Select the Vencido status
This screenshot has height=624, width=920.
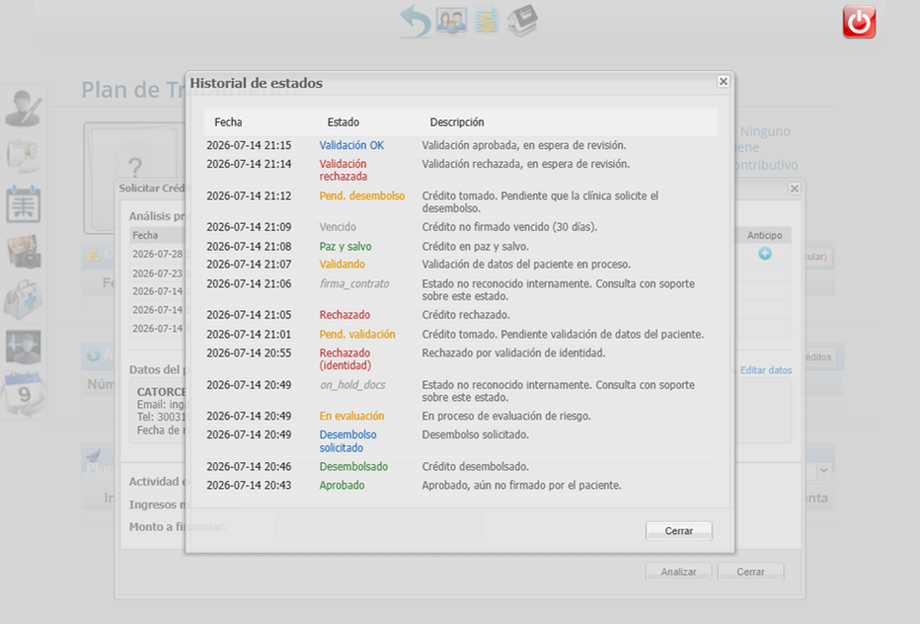point(337,227)
